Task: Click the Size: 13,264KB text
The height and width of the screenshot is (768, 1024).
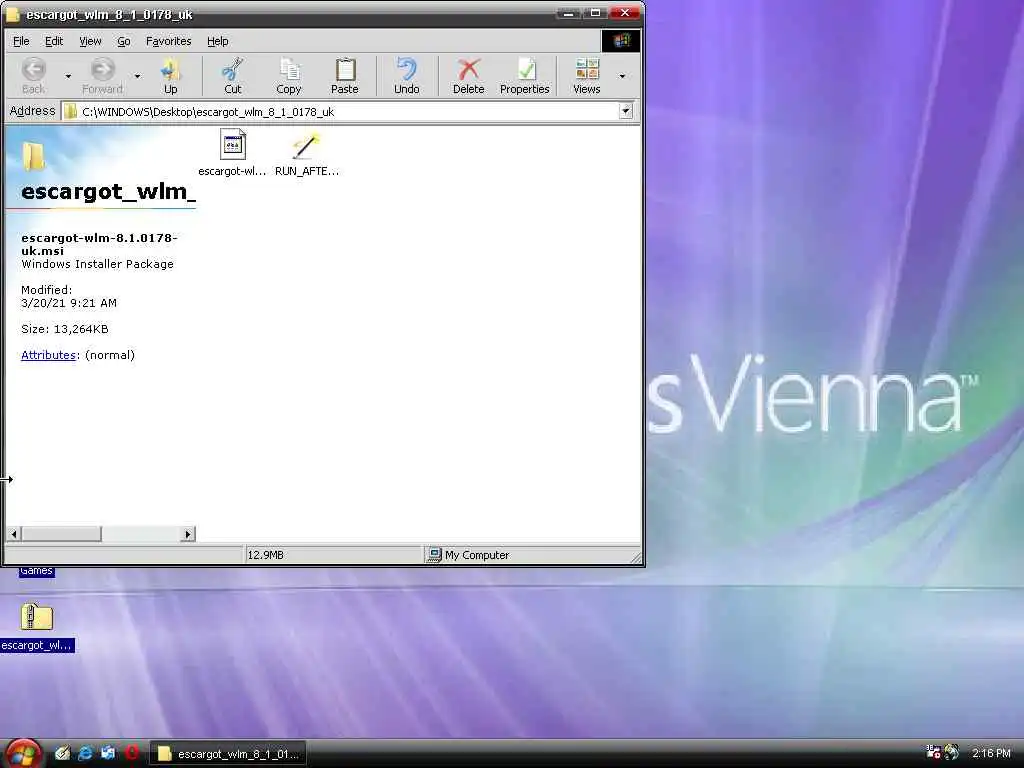Action: [65, 329]
